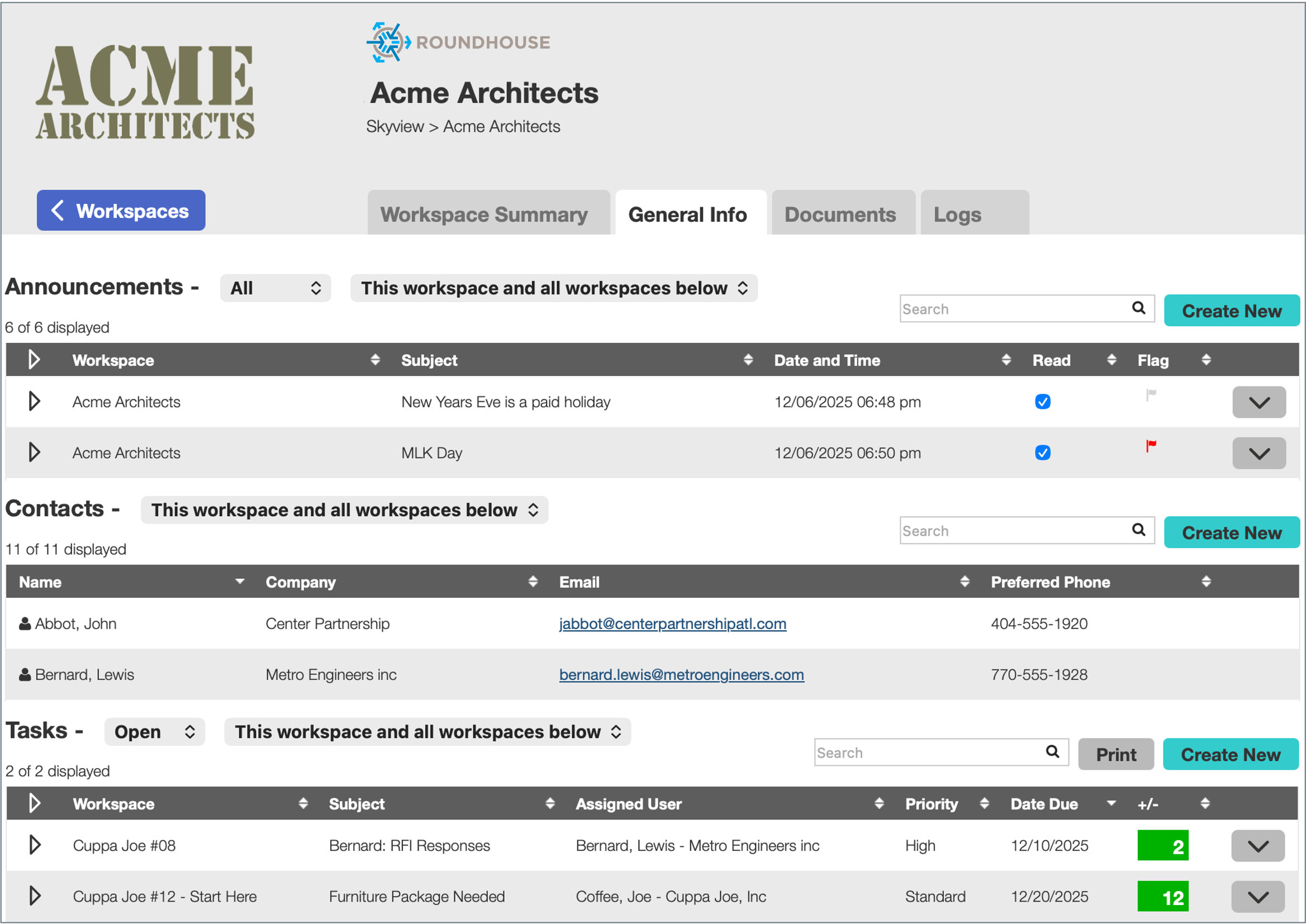Click green 12 indicator for Furniture Package task

click(x=1162, y=897)
